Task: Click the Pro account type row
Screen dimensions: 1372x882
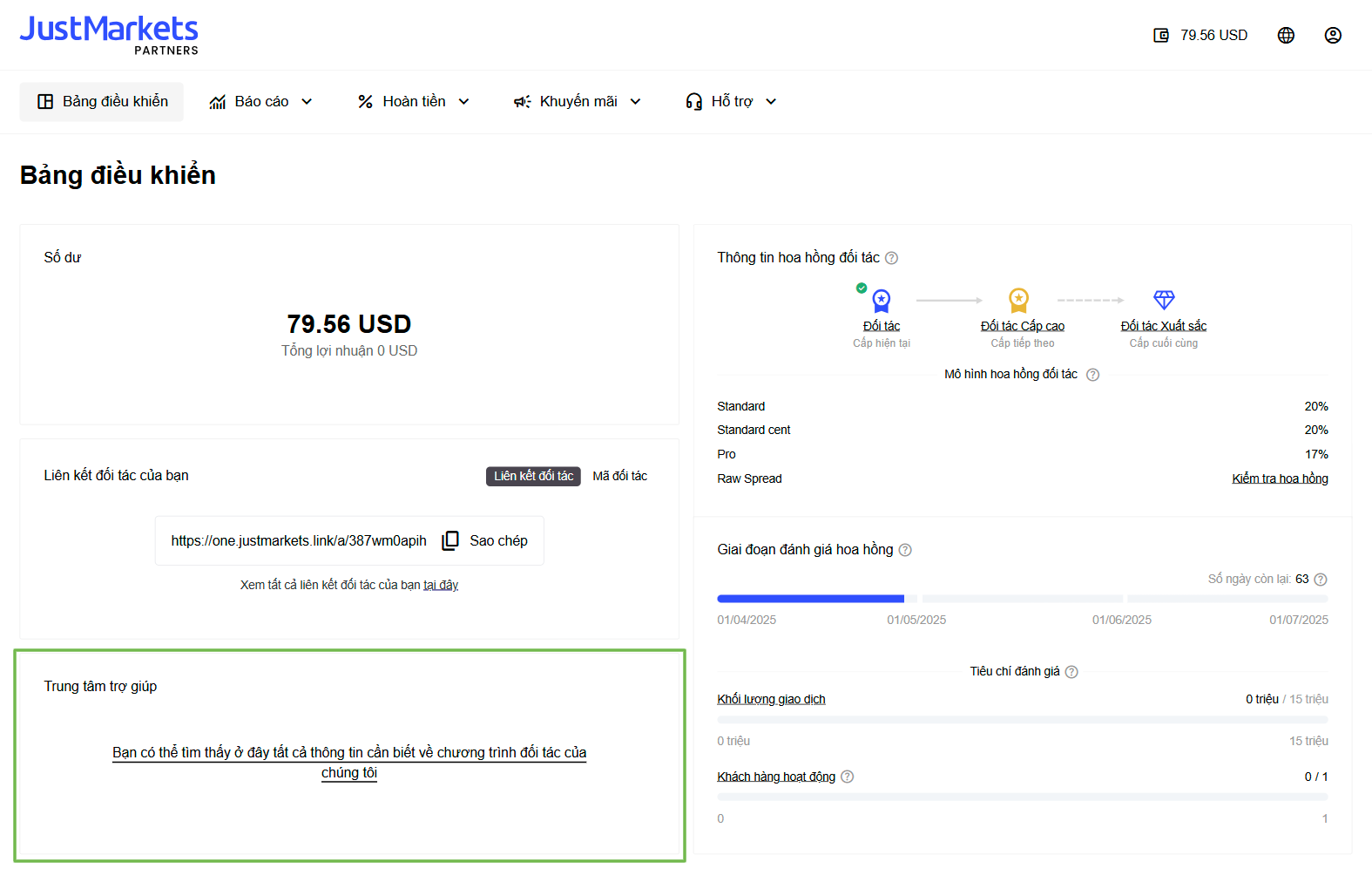Action: coord(1023,454)
